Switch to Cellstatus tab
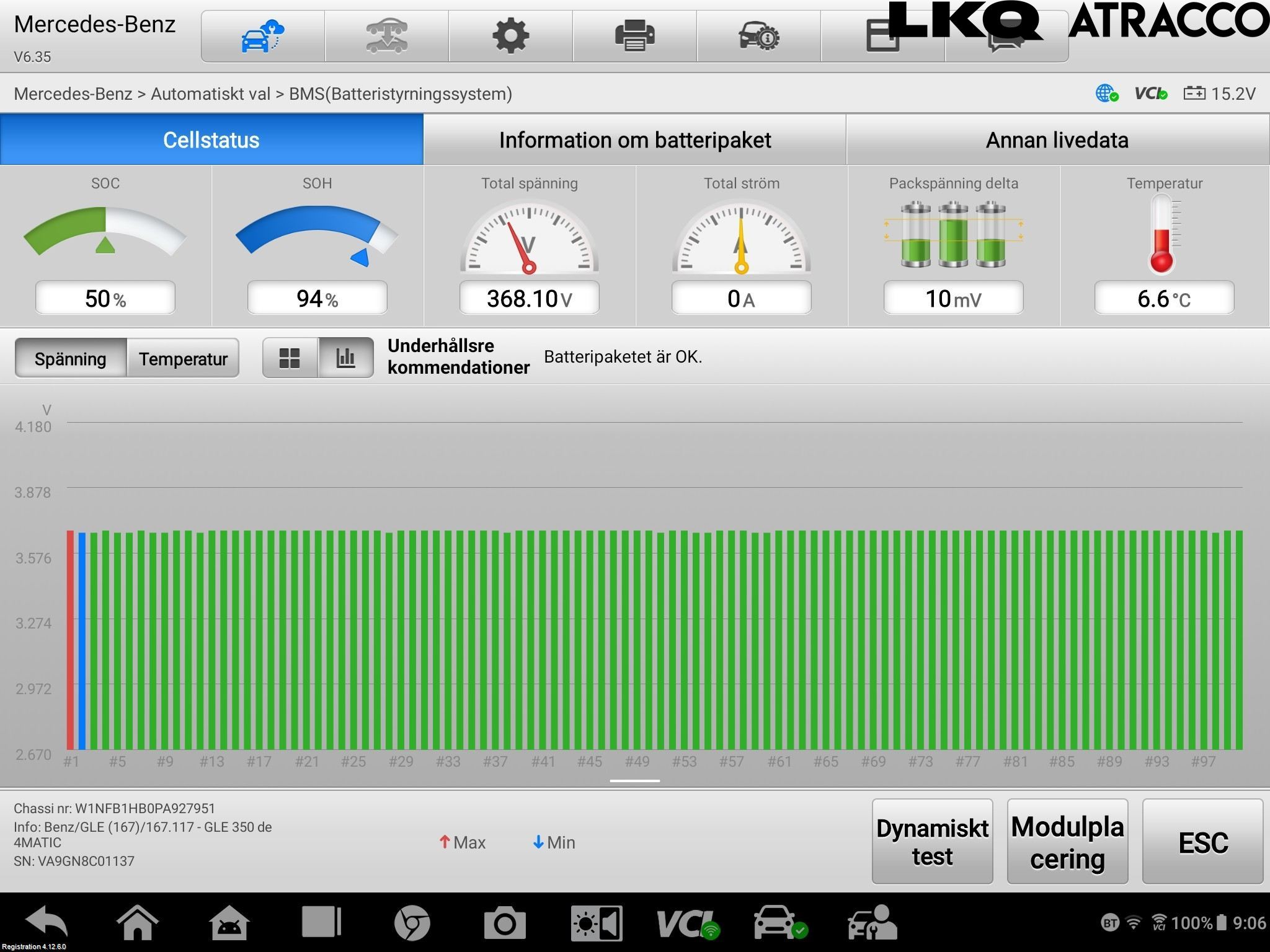Screen dimensions: 1270x952 211,139
